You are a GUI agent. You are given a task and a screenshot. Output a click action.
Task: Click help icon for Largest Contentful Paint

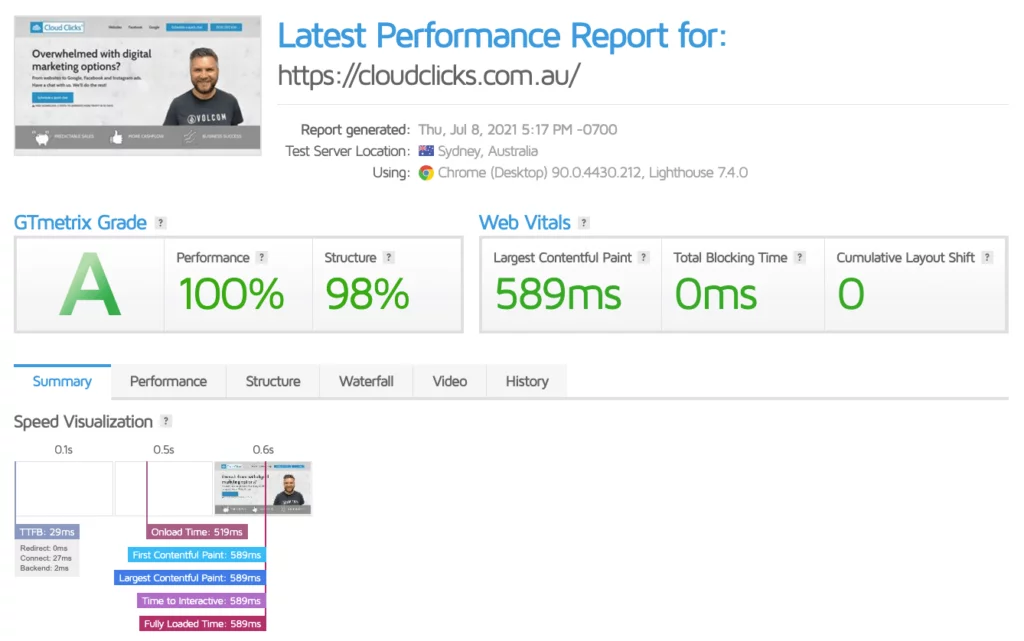tap(644, 258)
